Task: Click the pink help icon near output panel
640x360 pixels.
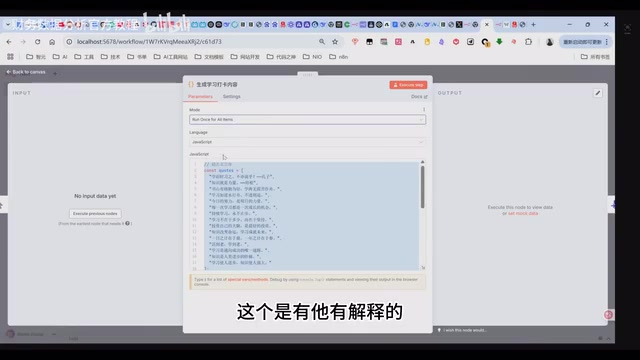Action: (x=609, y=314)
